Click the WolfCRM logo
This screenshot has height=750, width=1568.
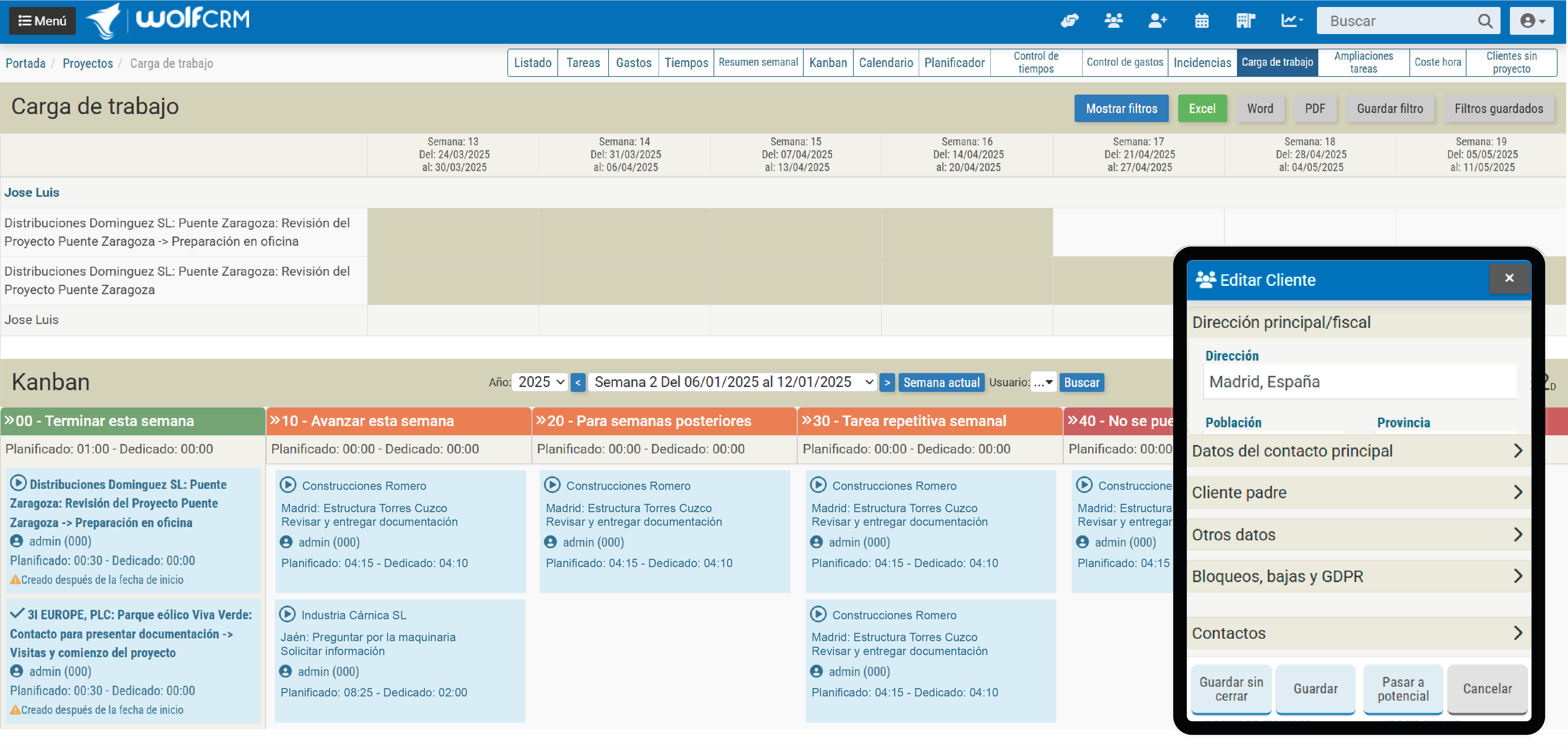pyautogui.click(x=168, y=20)
